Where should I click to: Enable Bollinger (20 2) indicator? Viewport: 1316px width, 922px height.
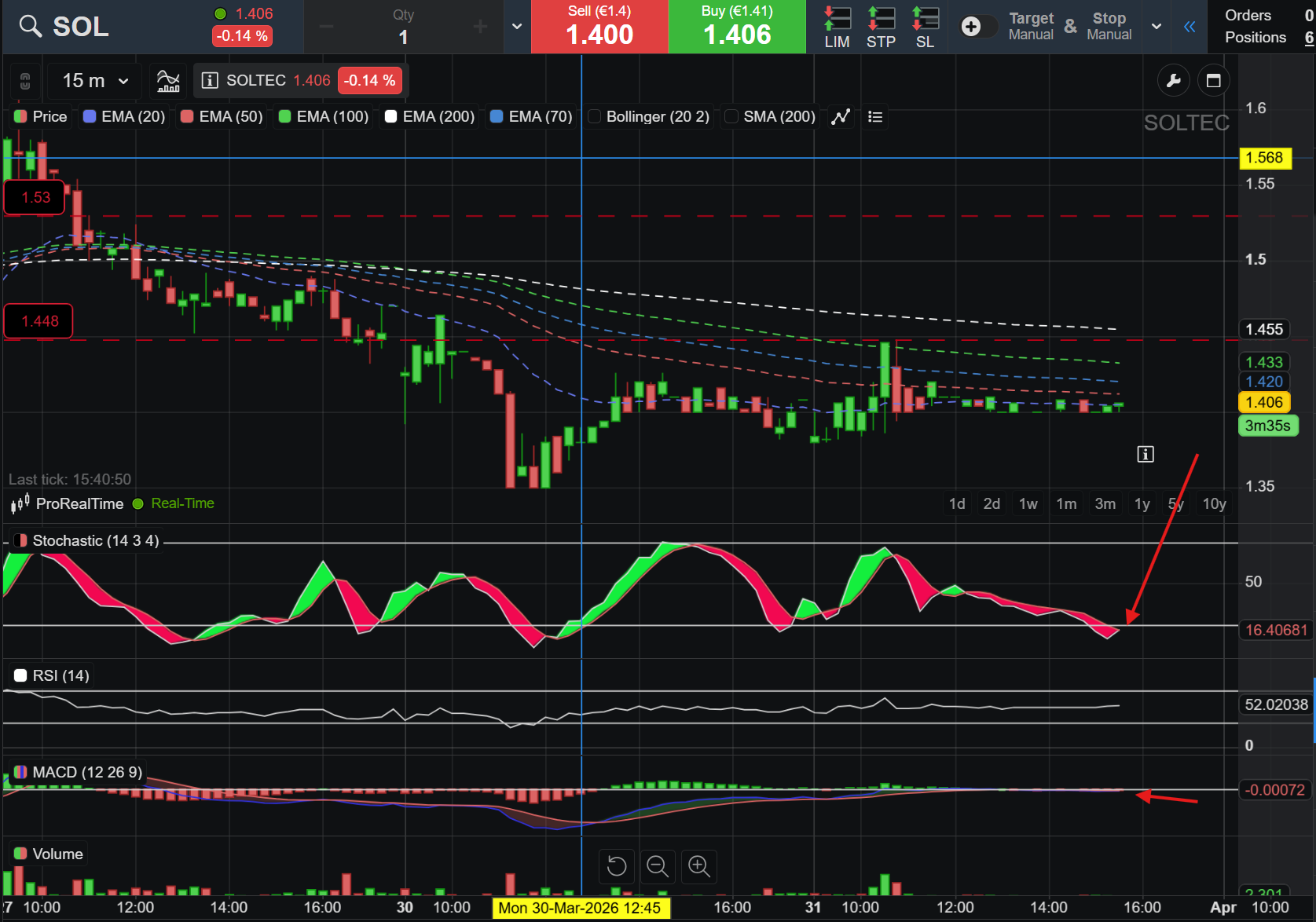coord(649,116)
